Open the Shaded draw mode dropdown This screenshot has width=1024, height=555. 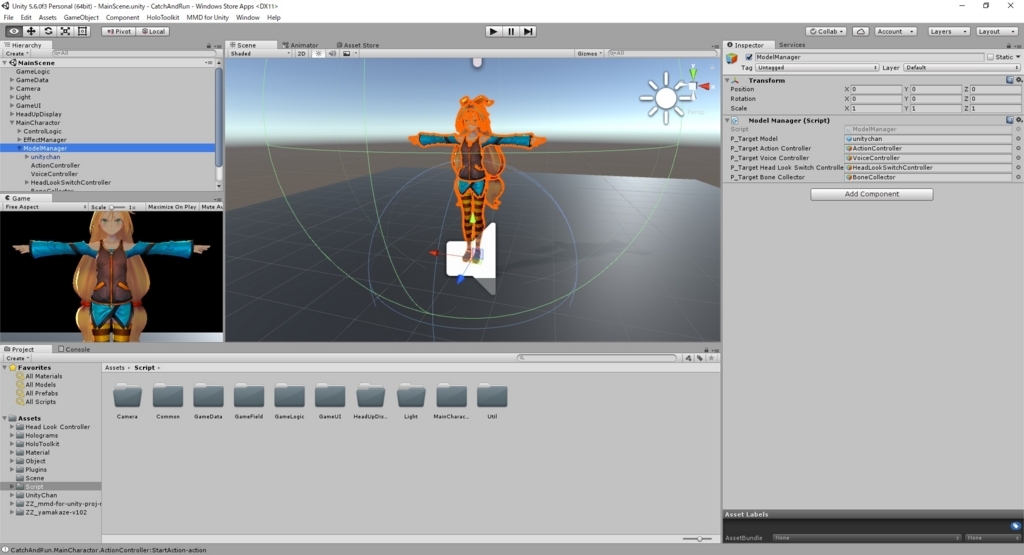(260, 54)
